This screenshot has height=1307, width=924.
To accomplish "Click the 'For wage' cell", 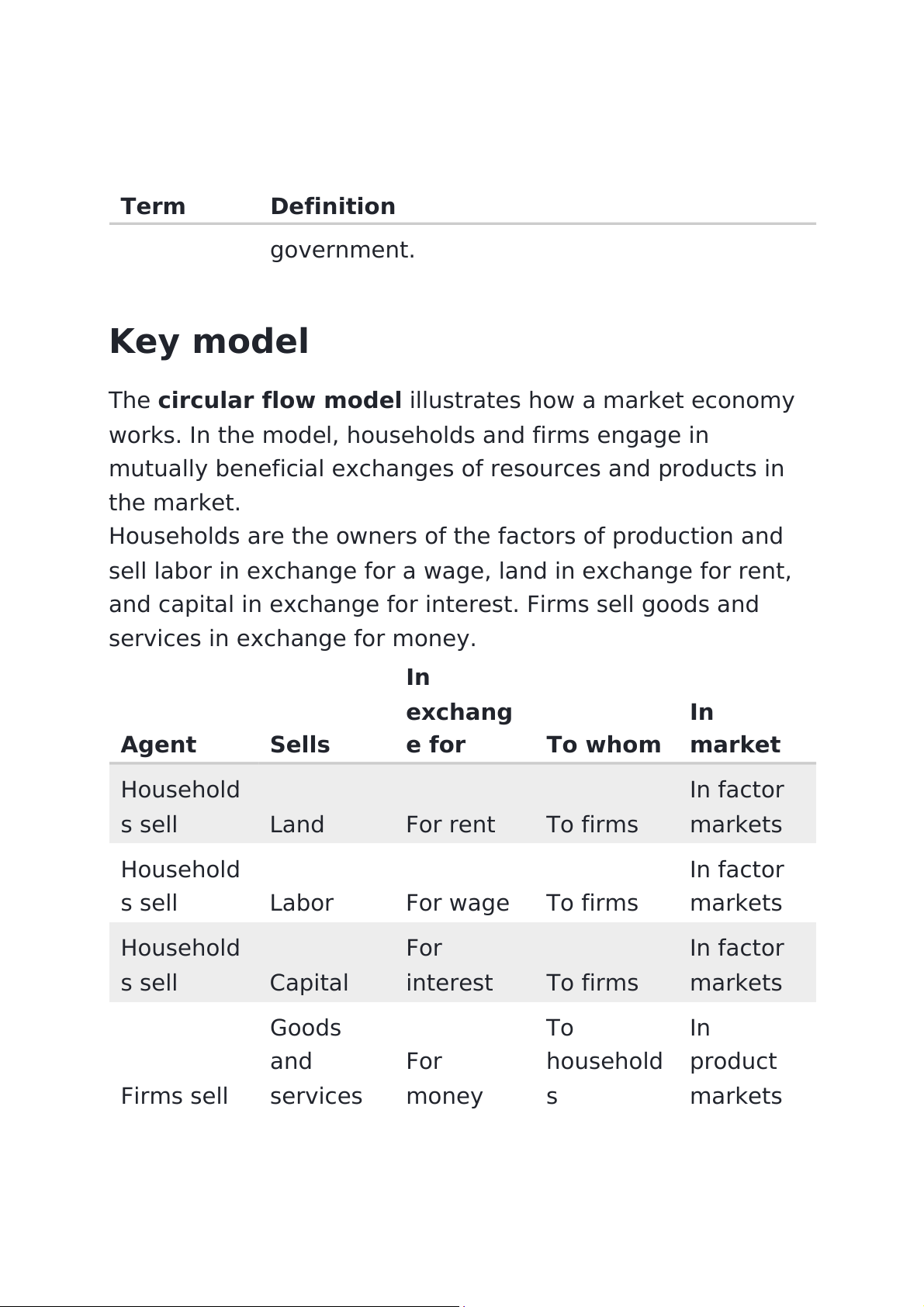I will click(457, 903).
